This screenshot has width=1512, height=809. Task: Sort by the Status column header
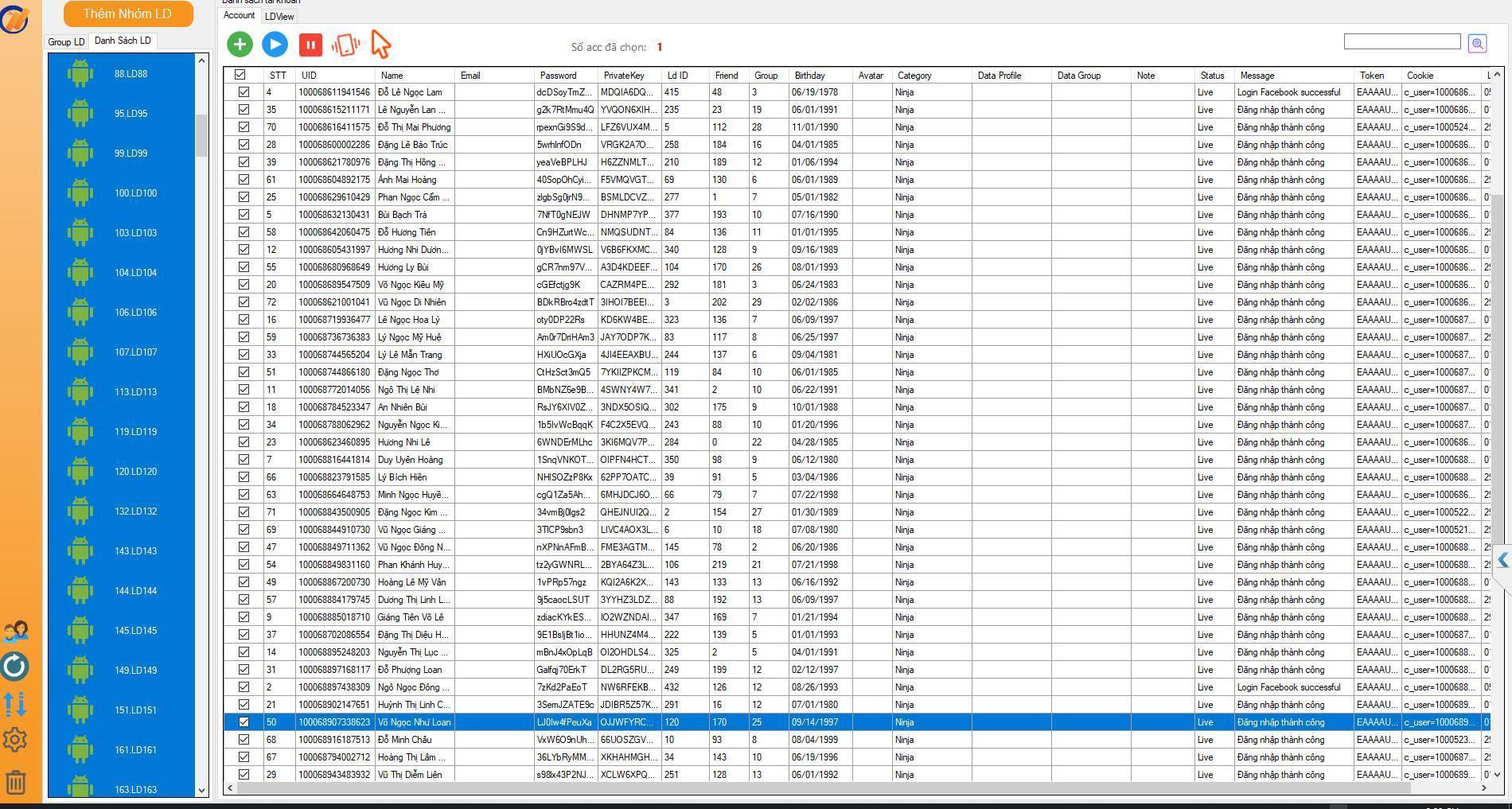(x=1214, y=76)
